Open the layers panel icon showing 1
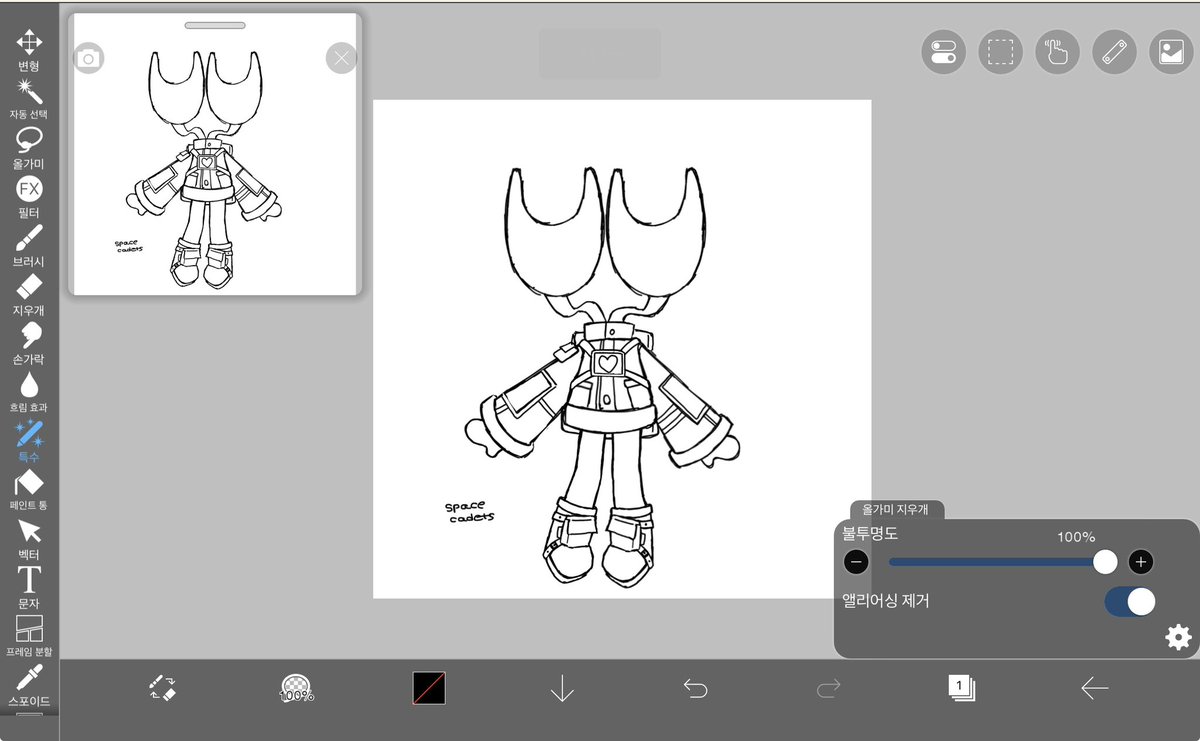1200x741 pixels. coord(961,688)
